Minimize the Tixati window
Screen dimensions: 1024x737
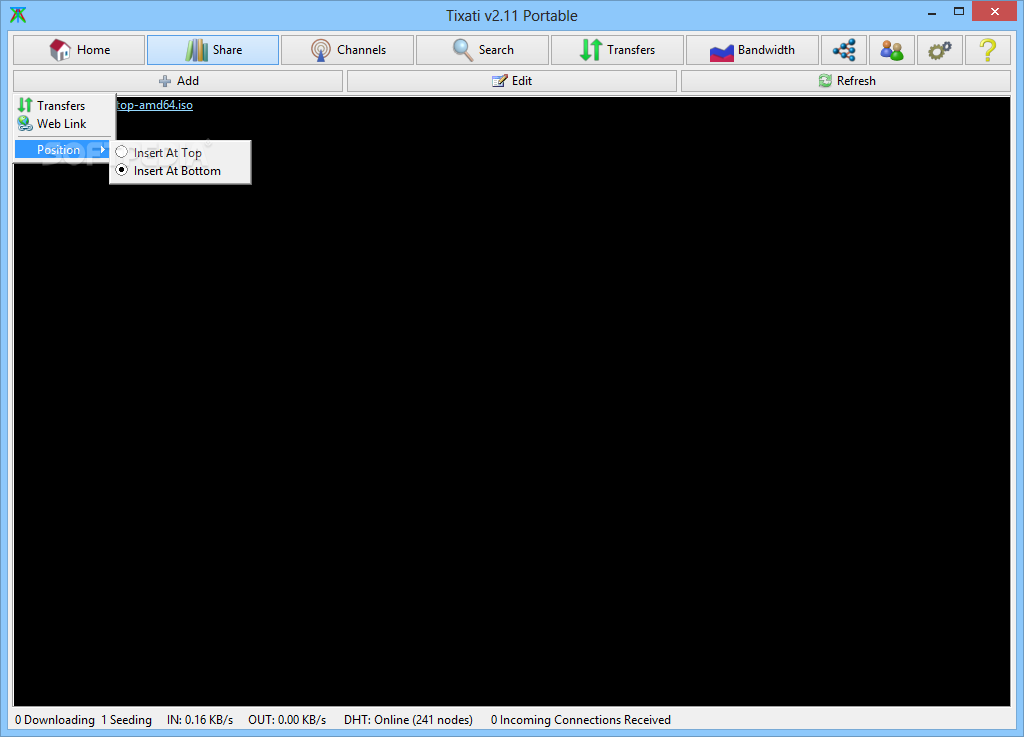[932, 12]
